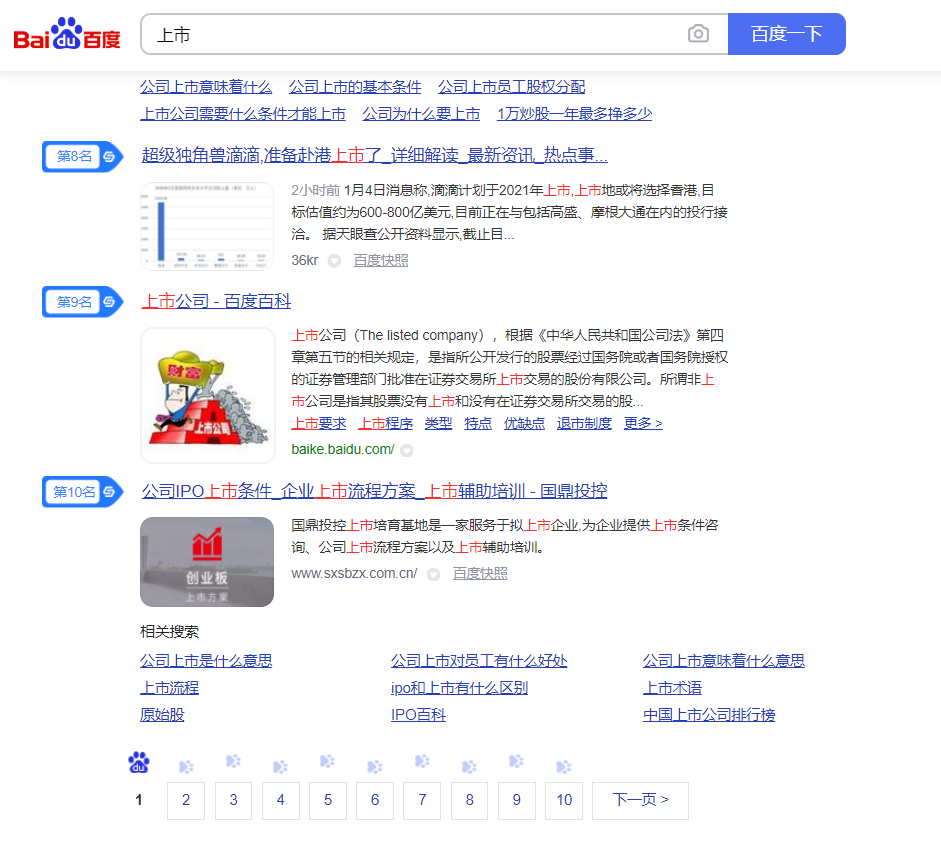Open the 超级独角兽滴滴 result title

click(x=374, y=155)
